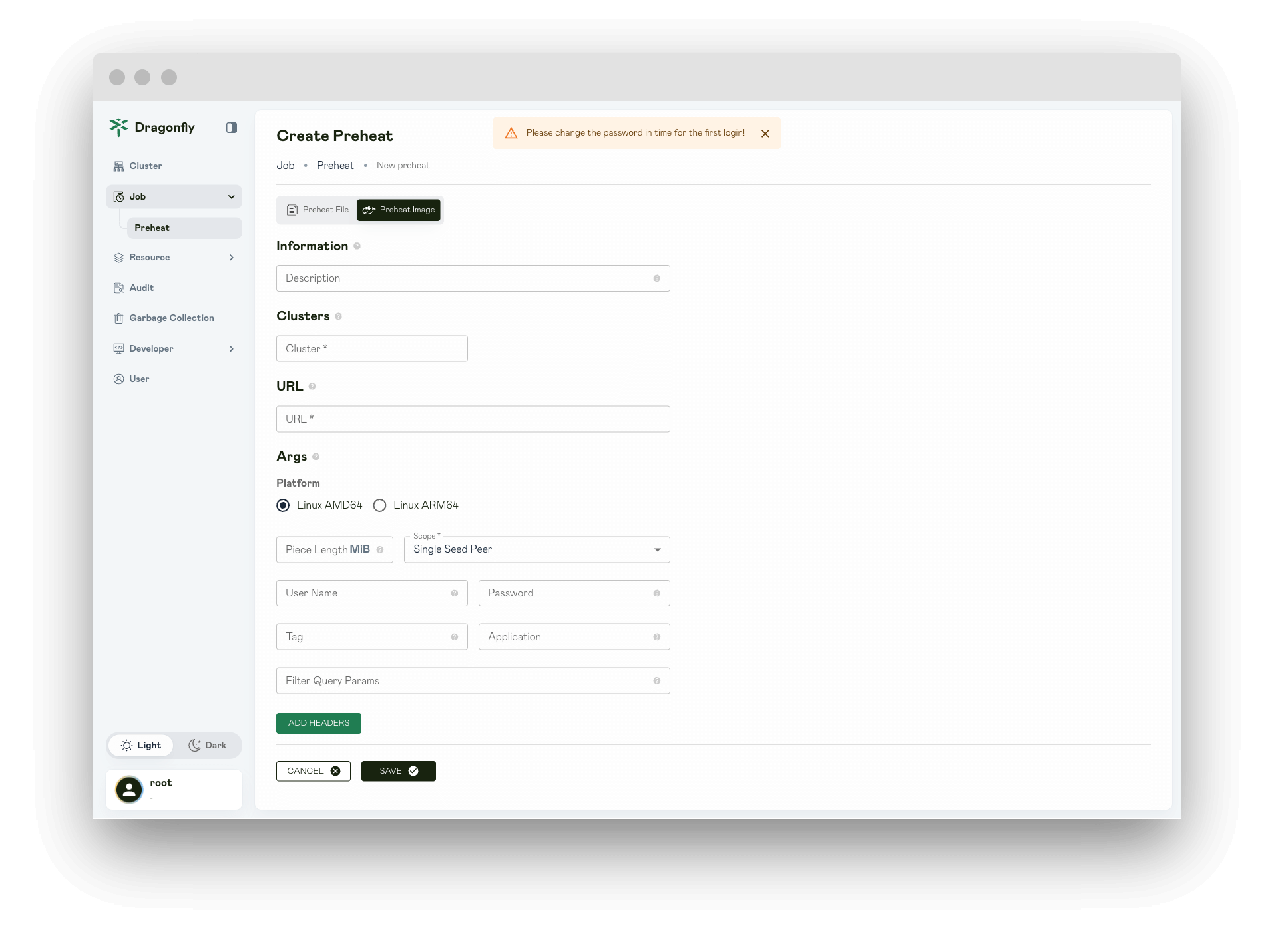1274x952 pixels.
Task: Select Linux AMD64 platform
Action: [283, 505]
